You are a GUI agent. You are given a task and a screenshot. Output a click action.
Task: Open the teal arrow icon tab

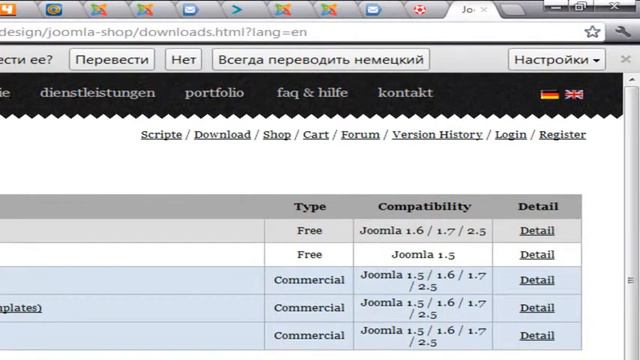click(x=237, y=9)
